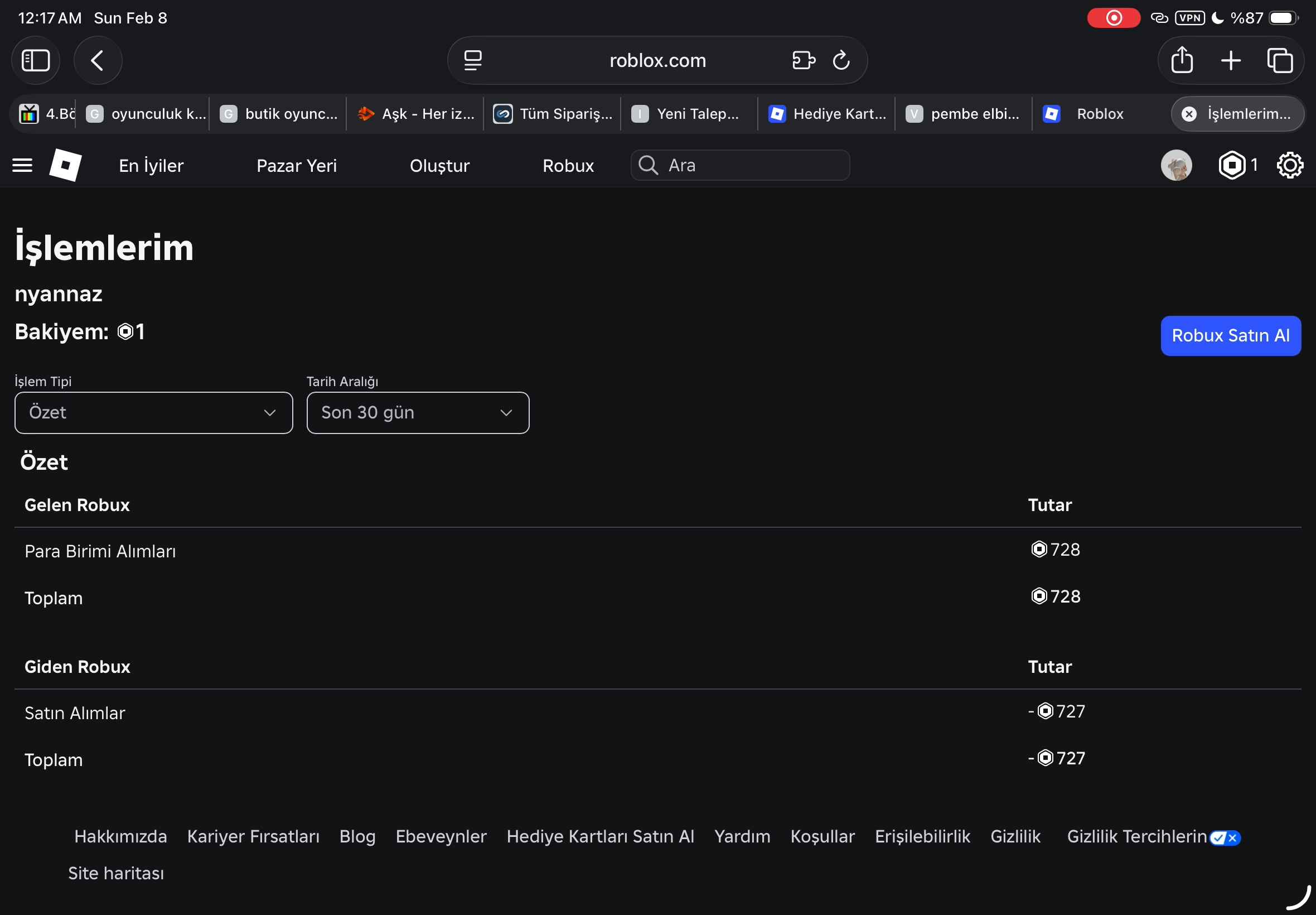Open the Robux balance icon in navbar
The width and height of the screenshot is (1316, 915).
click(1232, 166)
